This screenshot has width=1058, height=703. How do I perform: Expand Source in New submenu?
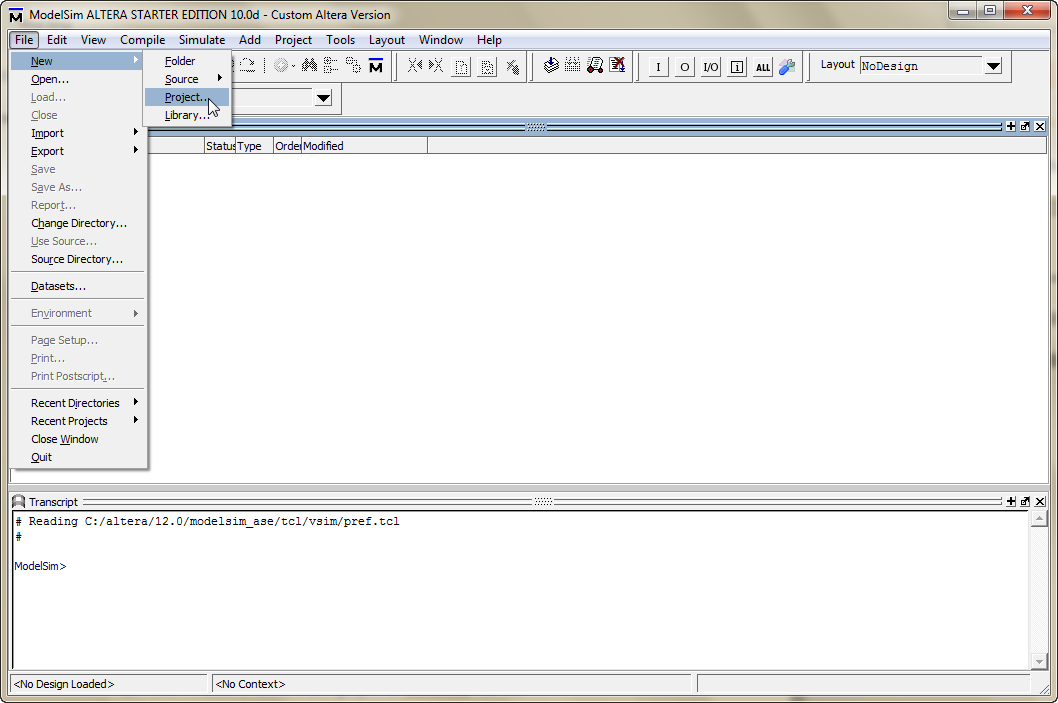pyautogui.click(x=188, y=79)
